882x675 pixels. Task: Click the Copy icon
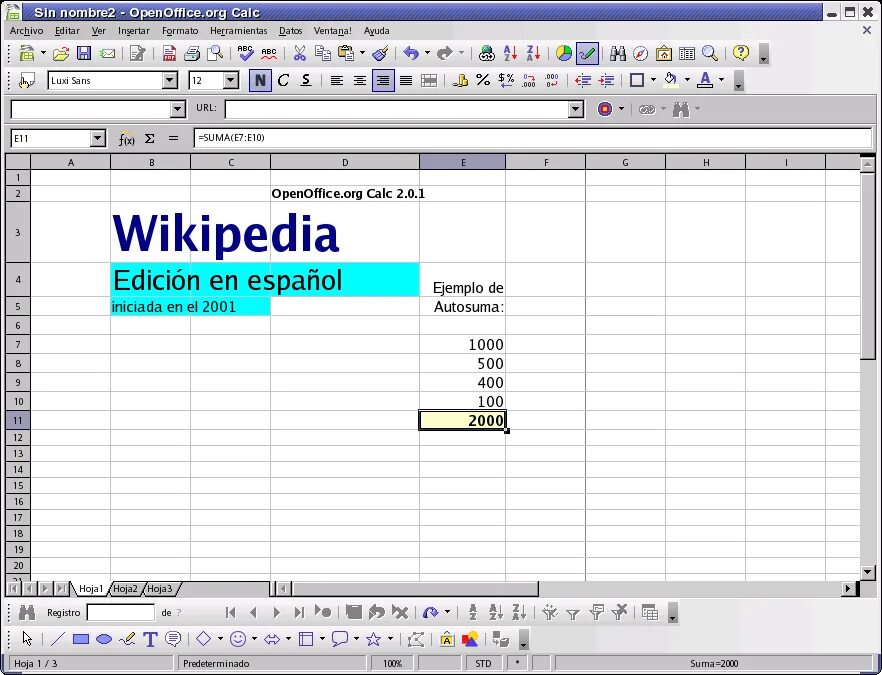pyautogui.click(x=323, y=53)
